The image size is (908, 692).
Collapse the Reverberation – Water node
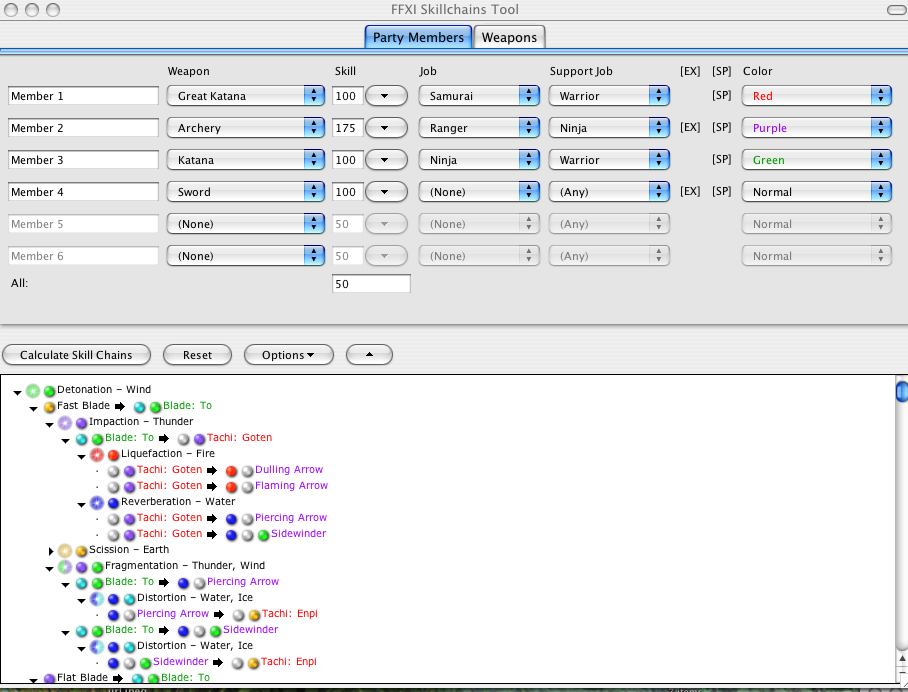pyautogui.click(x=82, y=505)
